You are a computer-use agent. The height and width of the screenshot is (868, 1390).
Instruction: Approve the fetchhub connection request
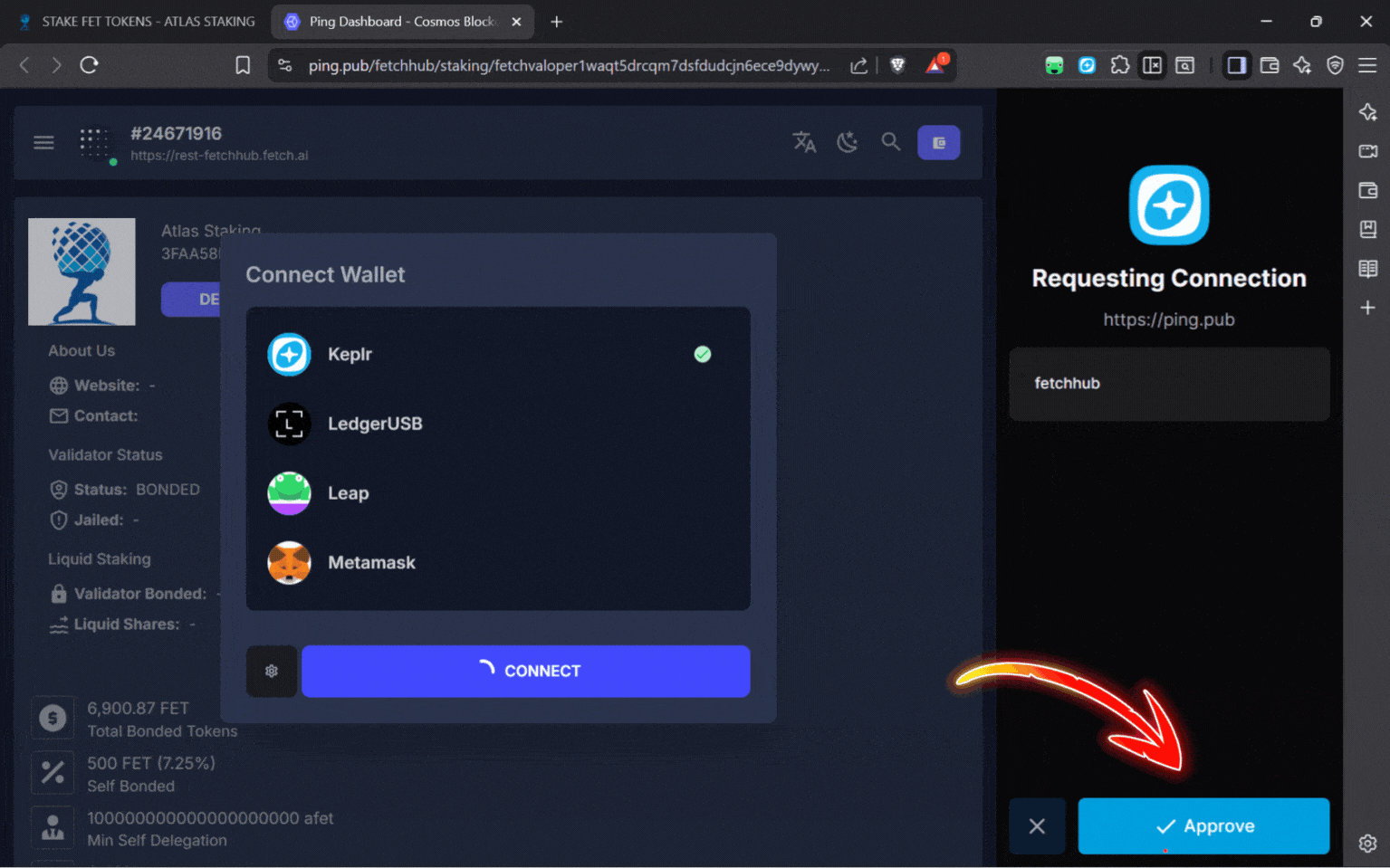[x=1203, y=825]
